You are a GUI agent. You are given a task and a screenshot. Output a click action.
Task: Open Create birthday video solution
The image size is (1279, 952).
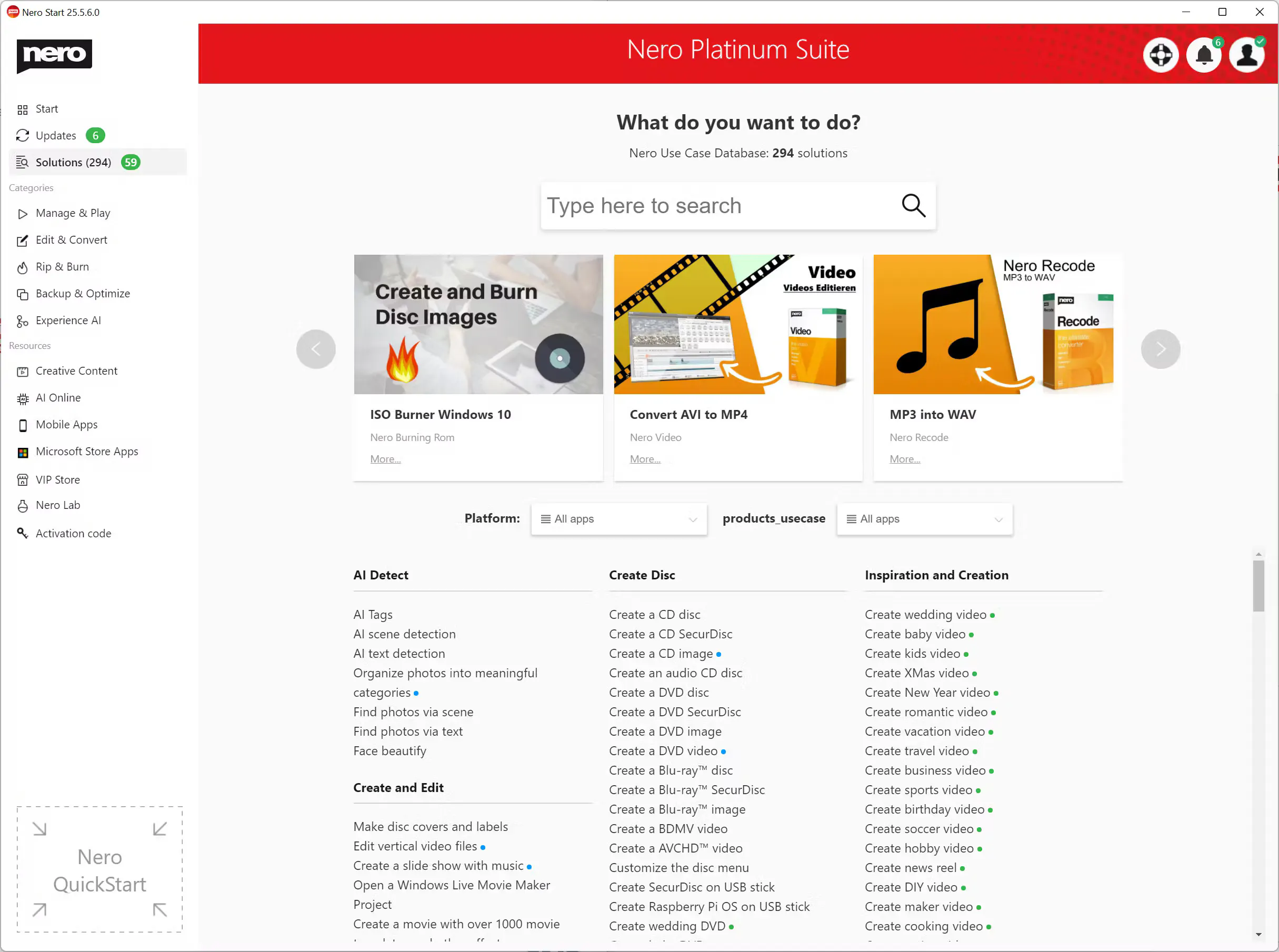[925, 809]
